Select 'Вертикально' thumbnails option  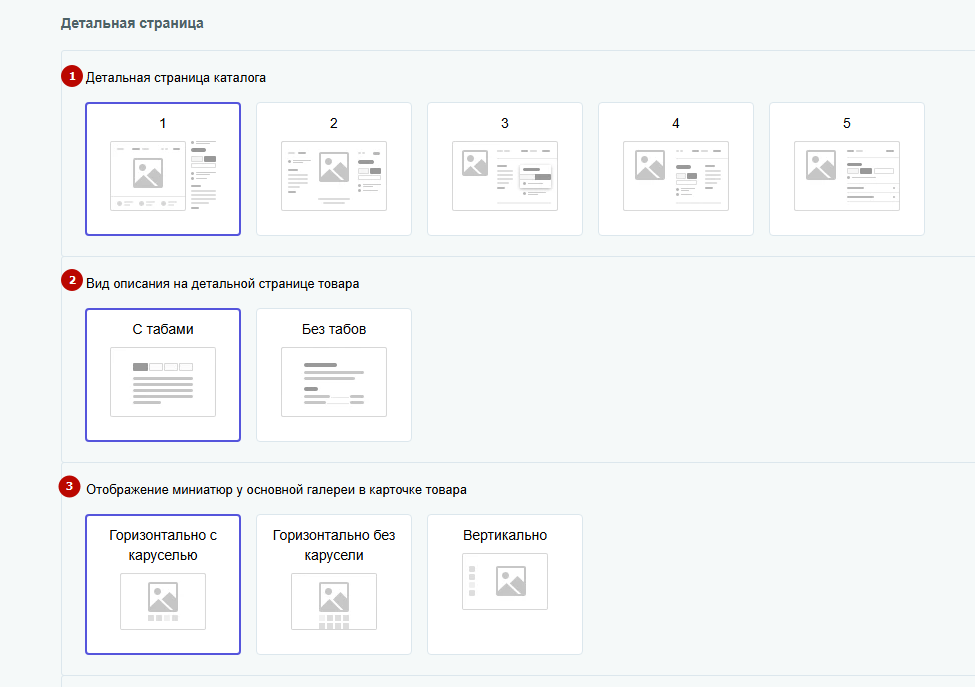[505, 584]
